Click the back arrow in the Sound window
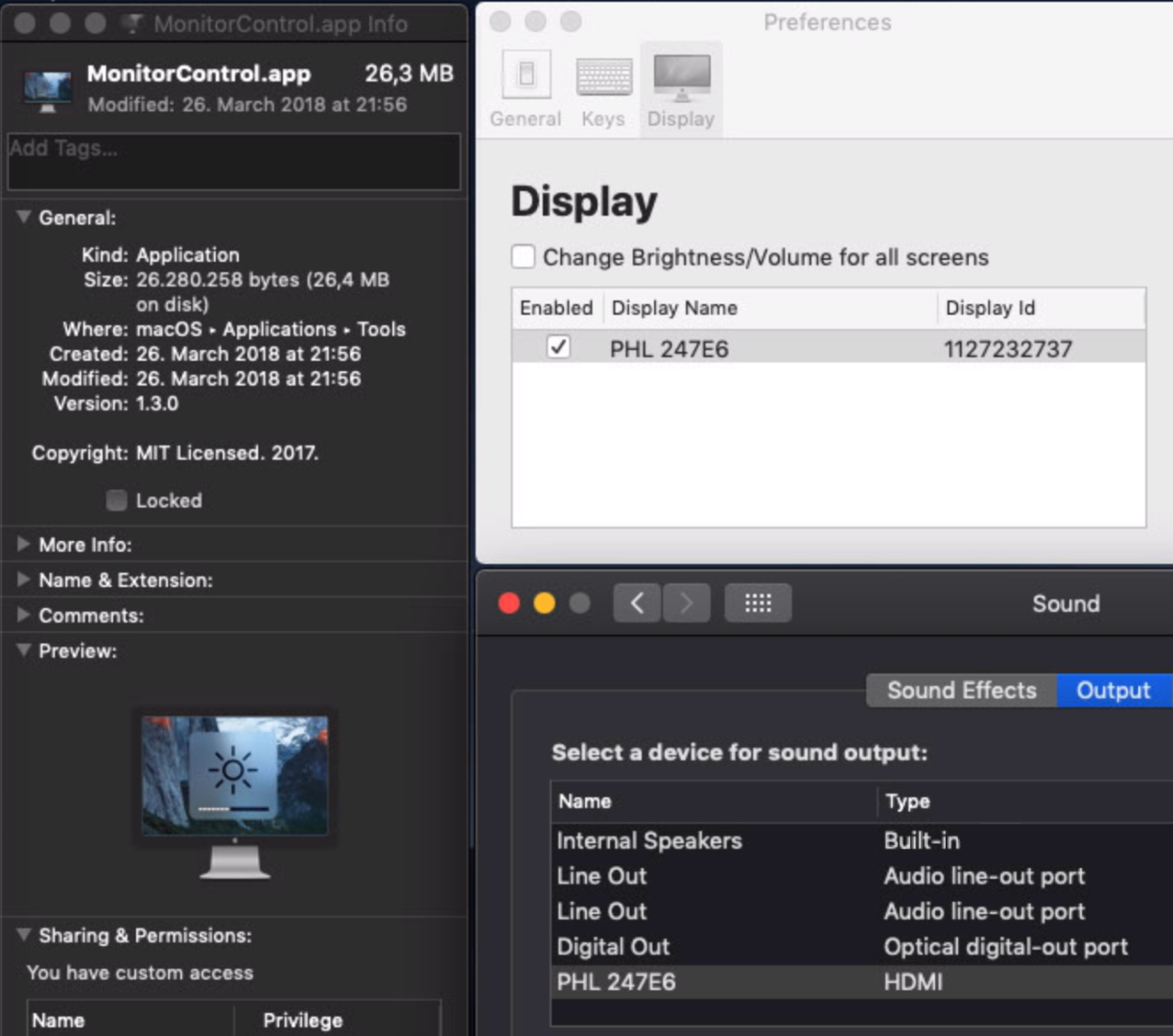This screenshot has height=1036, width=1173. pos(637,603)
